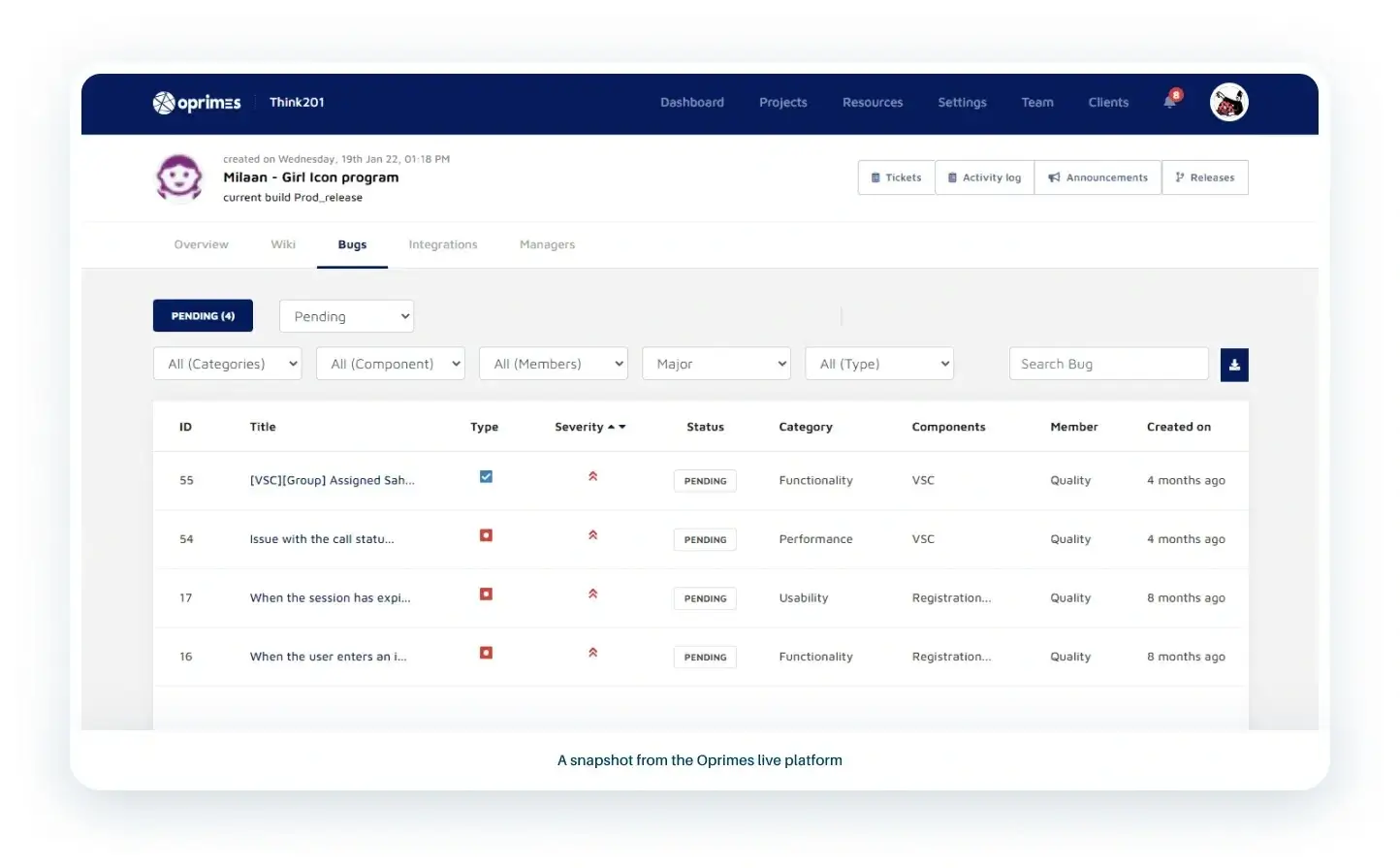The width and height of the screenshot is (1400, 868).
Task: Open the Major severity dropdown
Action: [x=716, y=364]
